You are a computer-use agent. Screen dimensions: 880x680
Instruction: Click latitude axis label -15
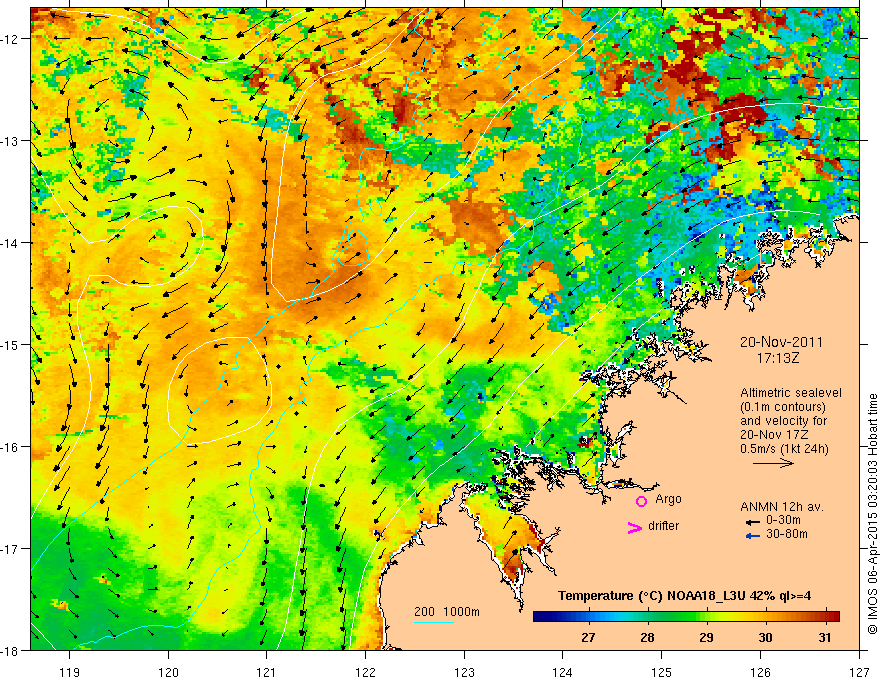[10, 344]
